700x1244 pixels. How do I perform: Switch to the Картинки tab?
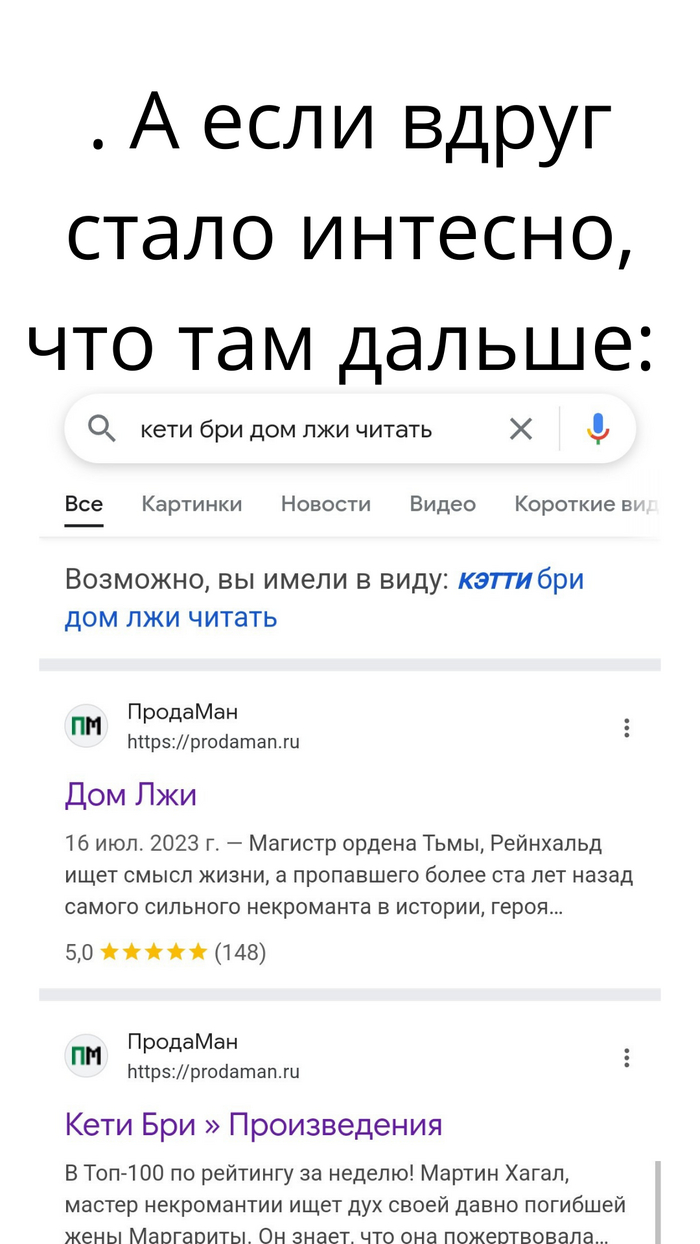tap(192, 504)
